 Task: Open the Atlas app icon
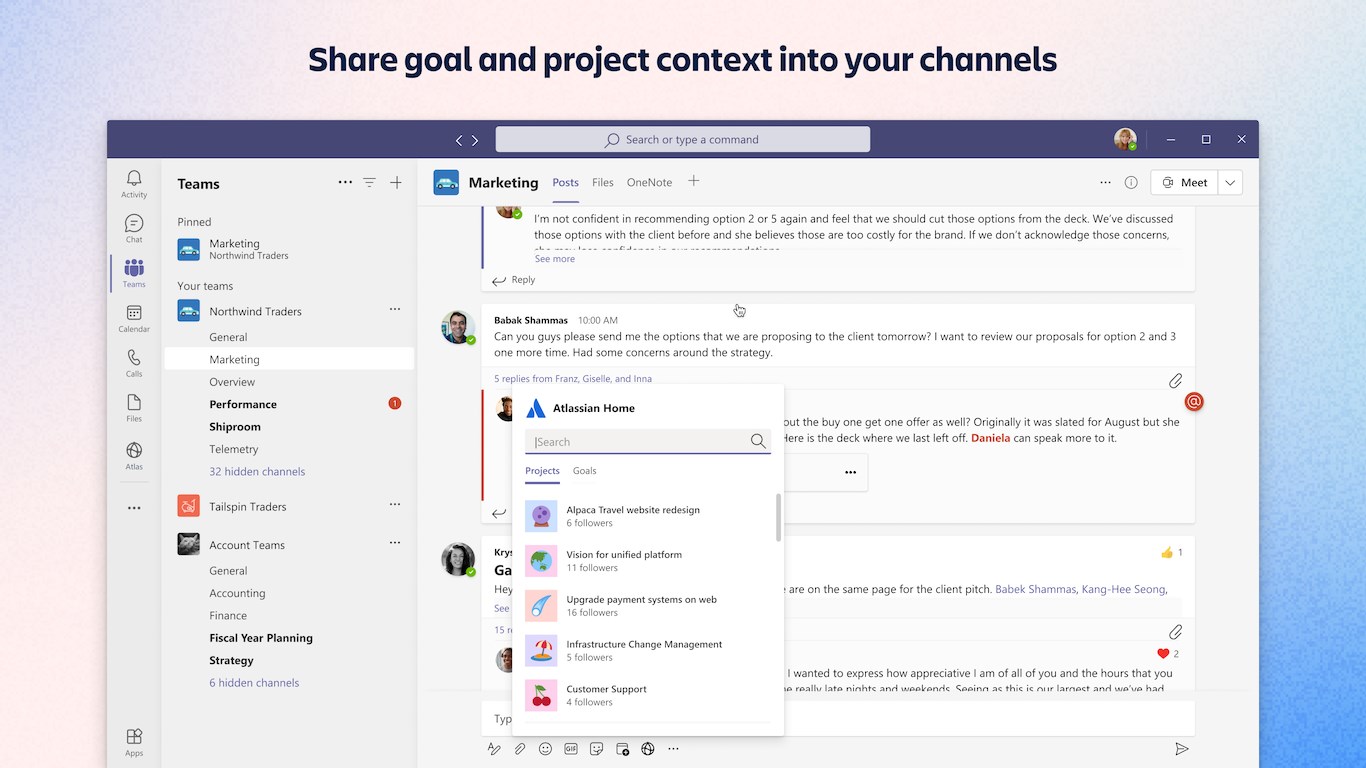click(134, 455)
